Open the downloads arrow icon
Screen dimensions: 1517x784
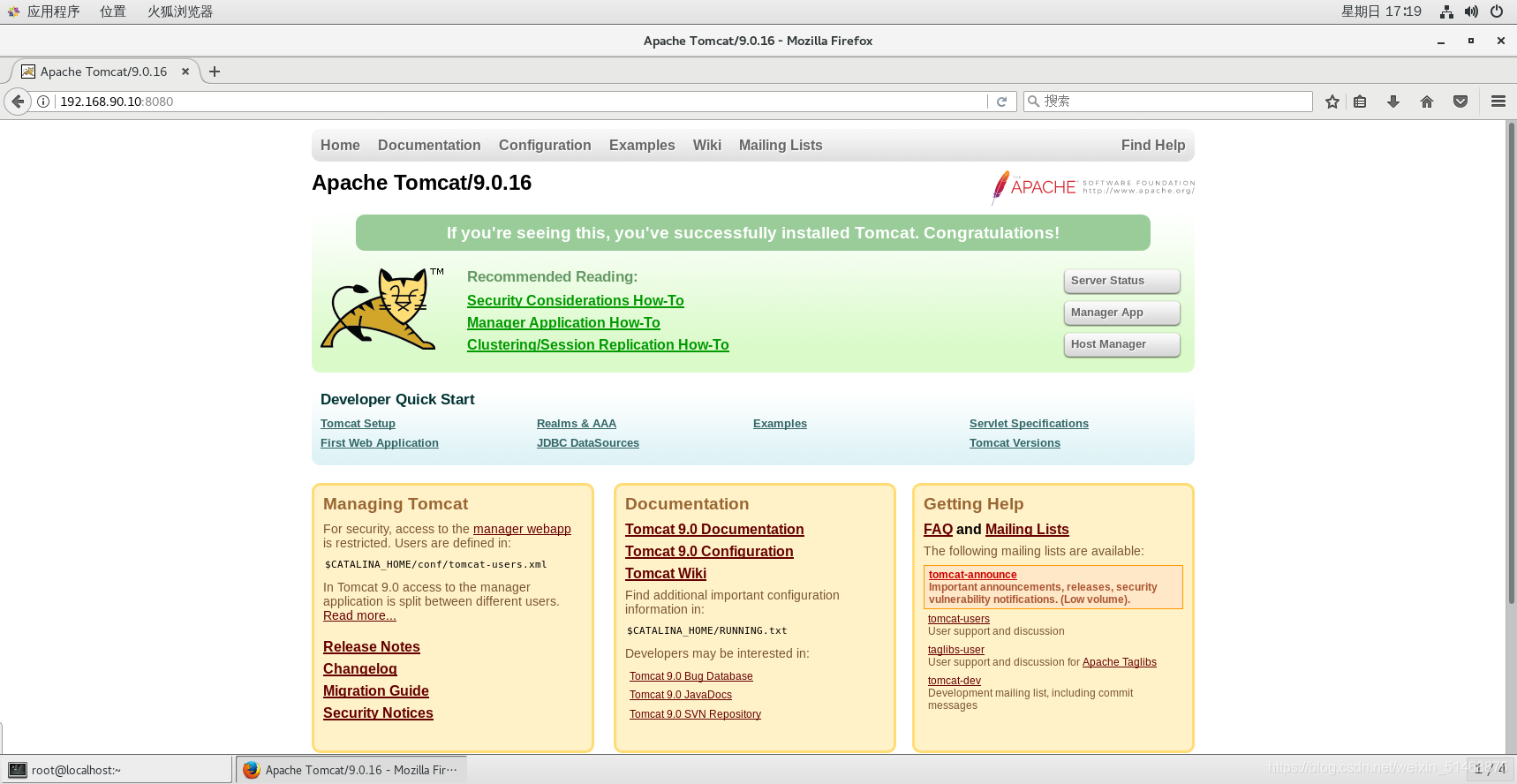point(1393,102)
